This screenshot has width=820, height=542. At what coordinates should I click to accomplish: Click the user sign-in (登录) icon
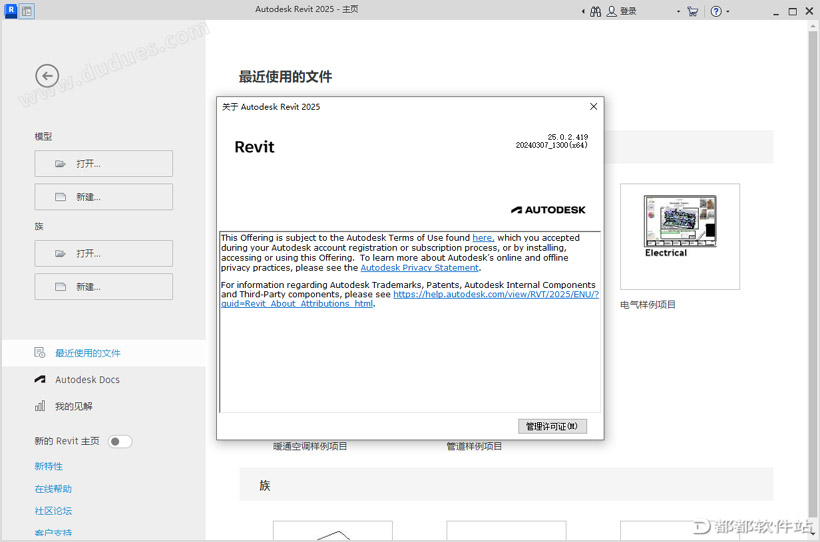click(611, 12)
